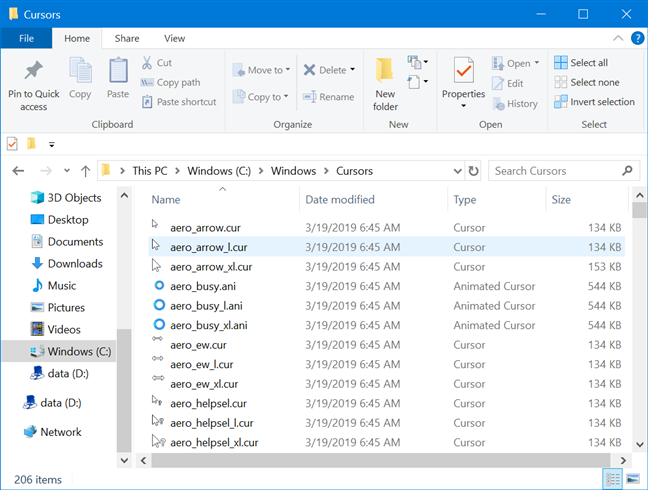
Task: Open Network in navigation pane
Action: (52, 432)
